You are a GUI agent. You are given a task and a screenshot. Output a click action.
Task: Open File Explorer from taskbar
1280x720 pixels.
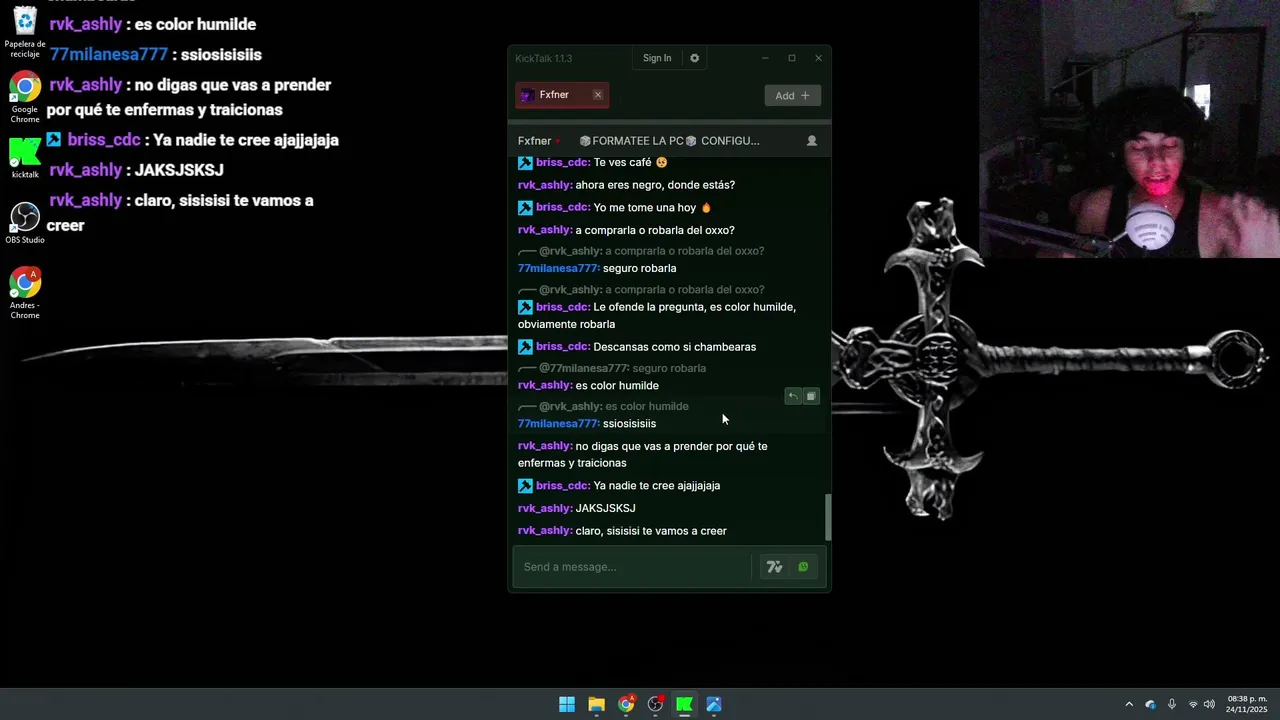[596, 704]
